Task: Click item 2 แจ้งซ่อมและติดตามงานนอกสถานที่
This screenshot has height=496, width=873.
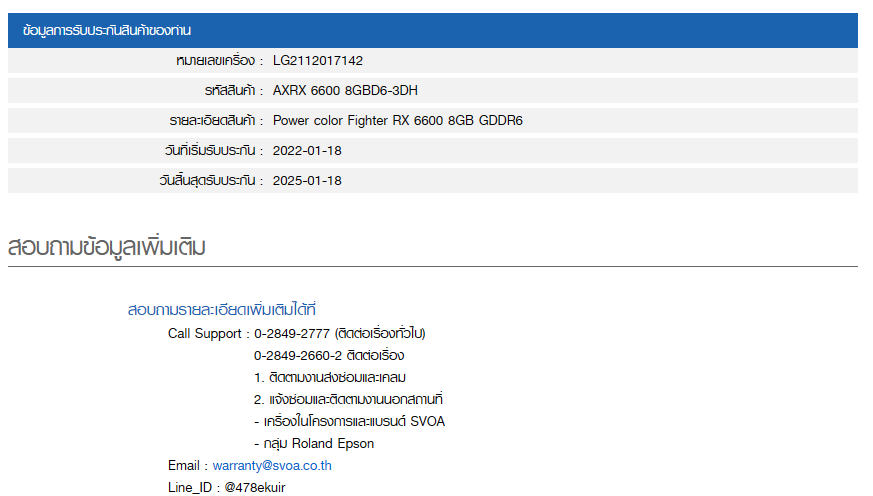Action: (348, 399)
